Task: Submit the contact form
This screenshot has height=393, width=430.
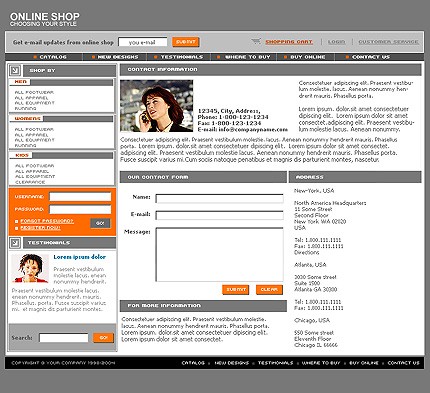Action: (236, 290)
